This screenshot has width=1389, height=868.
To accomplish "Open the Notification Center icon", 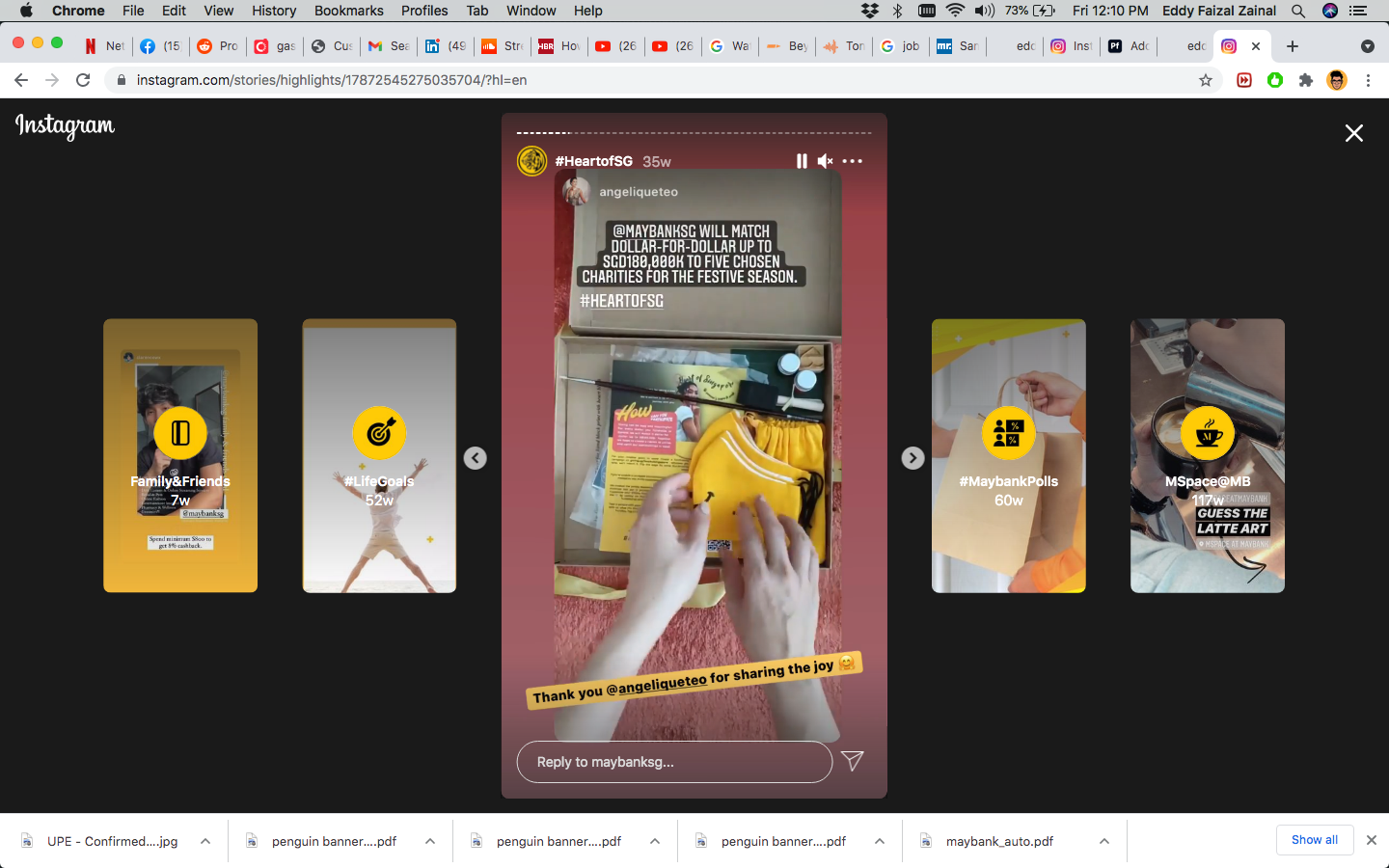I will click(x=1359, y=11).
